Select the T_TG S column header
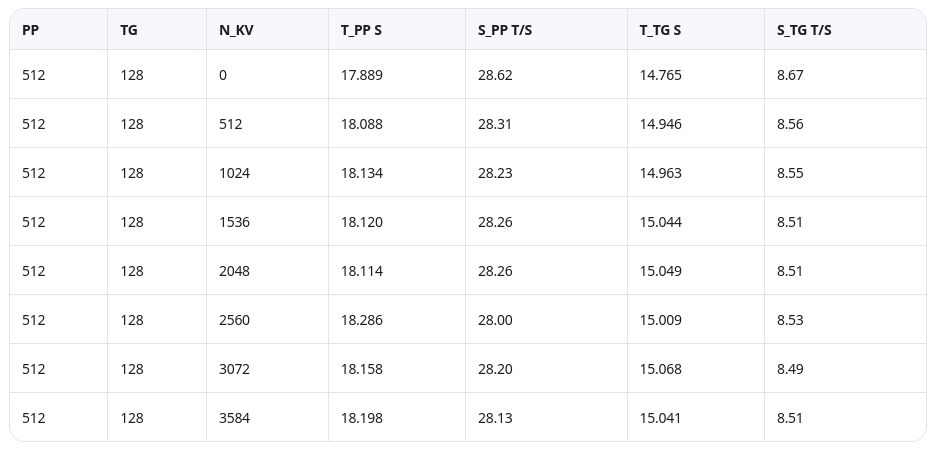The height and width of the screenshot is (450, 941). tap(660, 30)
